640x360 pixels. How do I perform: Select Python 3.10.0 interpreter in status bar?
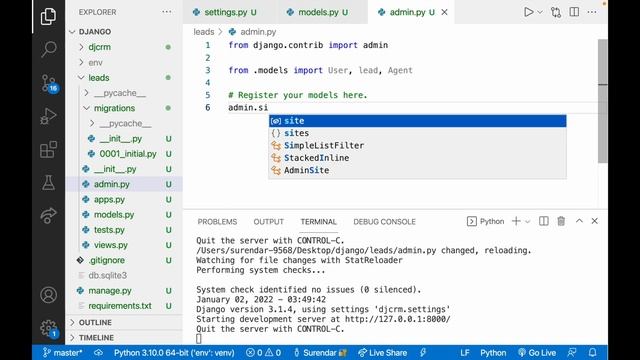click(x=174, y=353)
